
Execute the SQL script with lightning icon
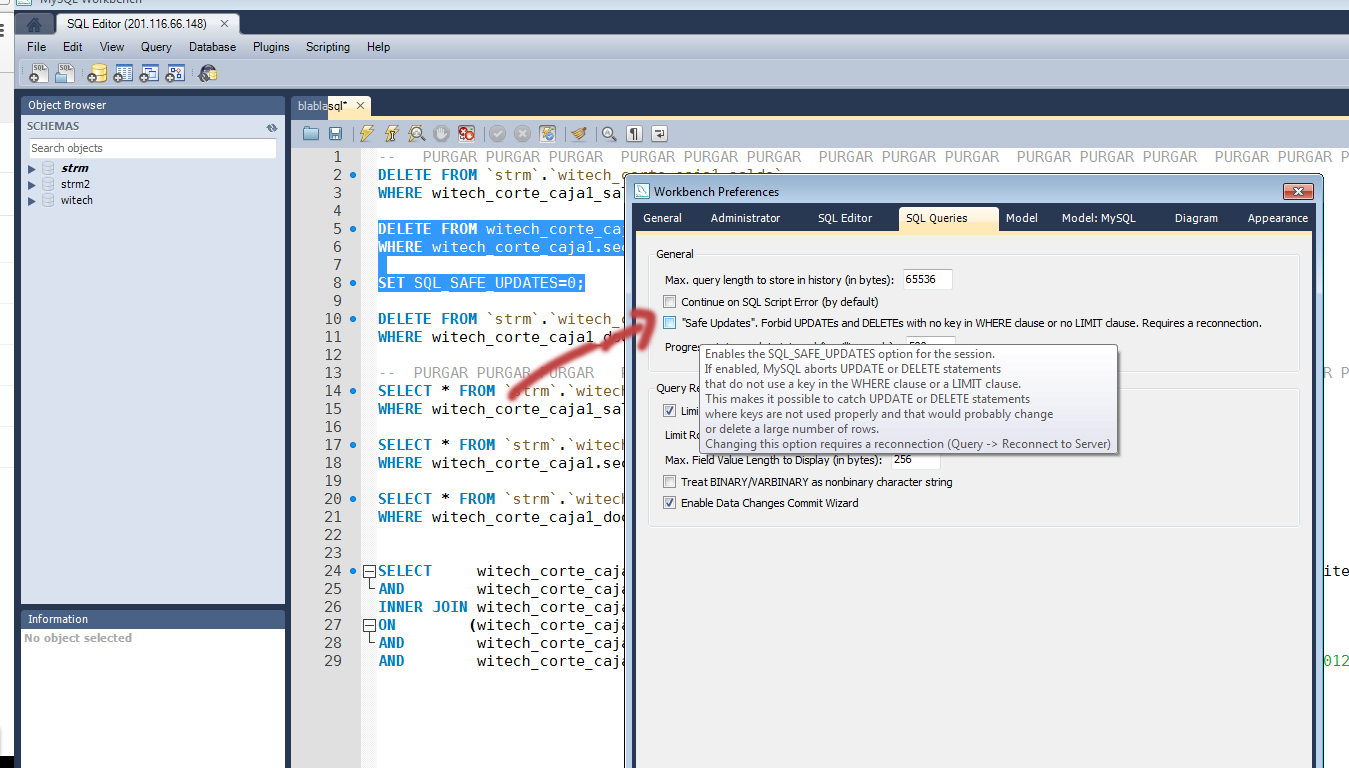point(367,133)
